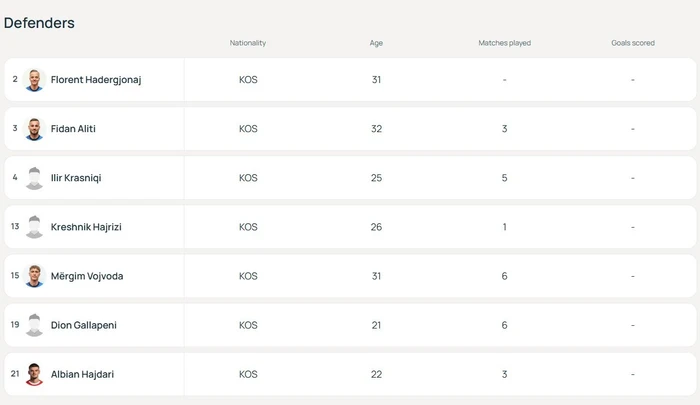Open Dion Gallapeni profile link
Viewport: 700px width, 405px height.
tap(83, 325)
